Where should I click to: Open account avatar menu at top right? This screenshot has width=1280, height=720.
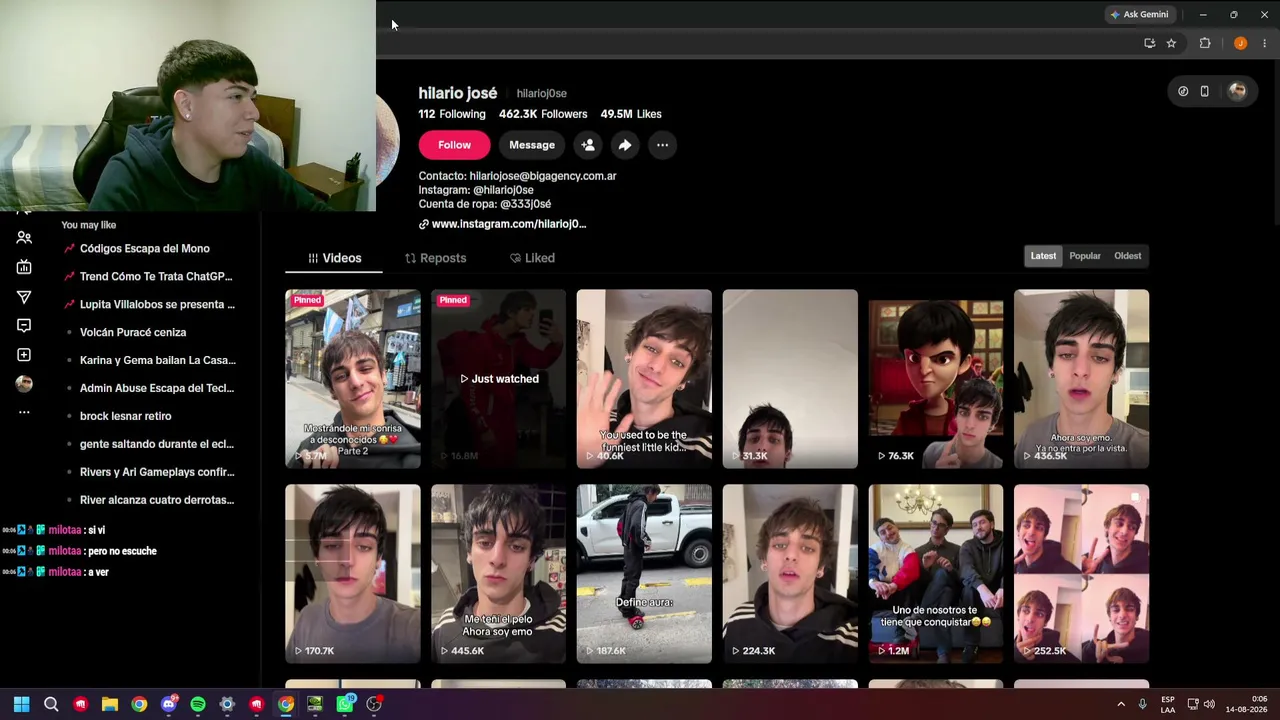[x=1237, y=91]
